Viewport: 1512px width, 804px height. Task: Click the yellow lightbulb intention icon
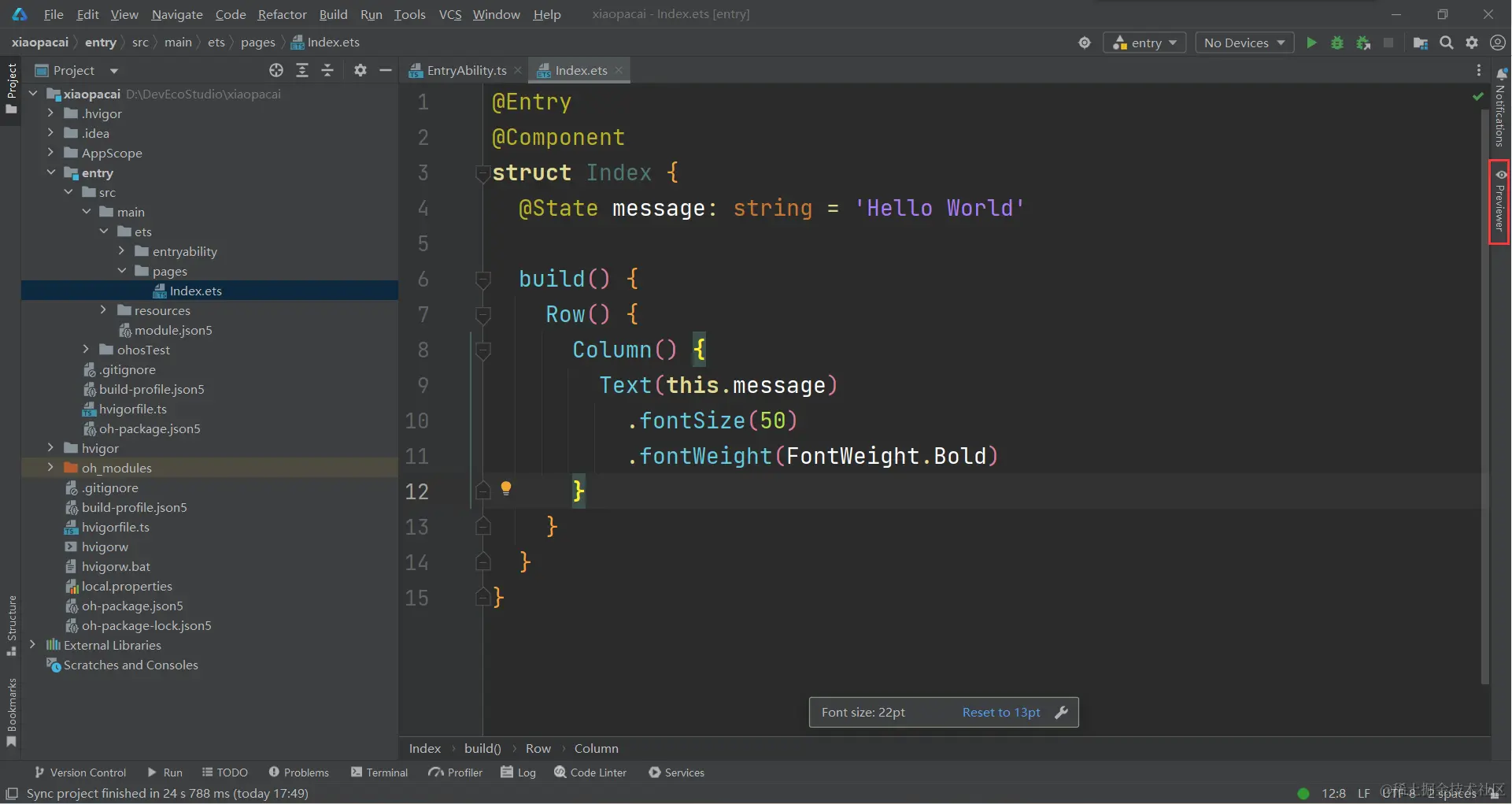[x=506, y=488]
